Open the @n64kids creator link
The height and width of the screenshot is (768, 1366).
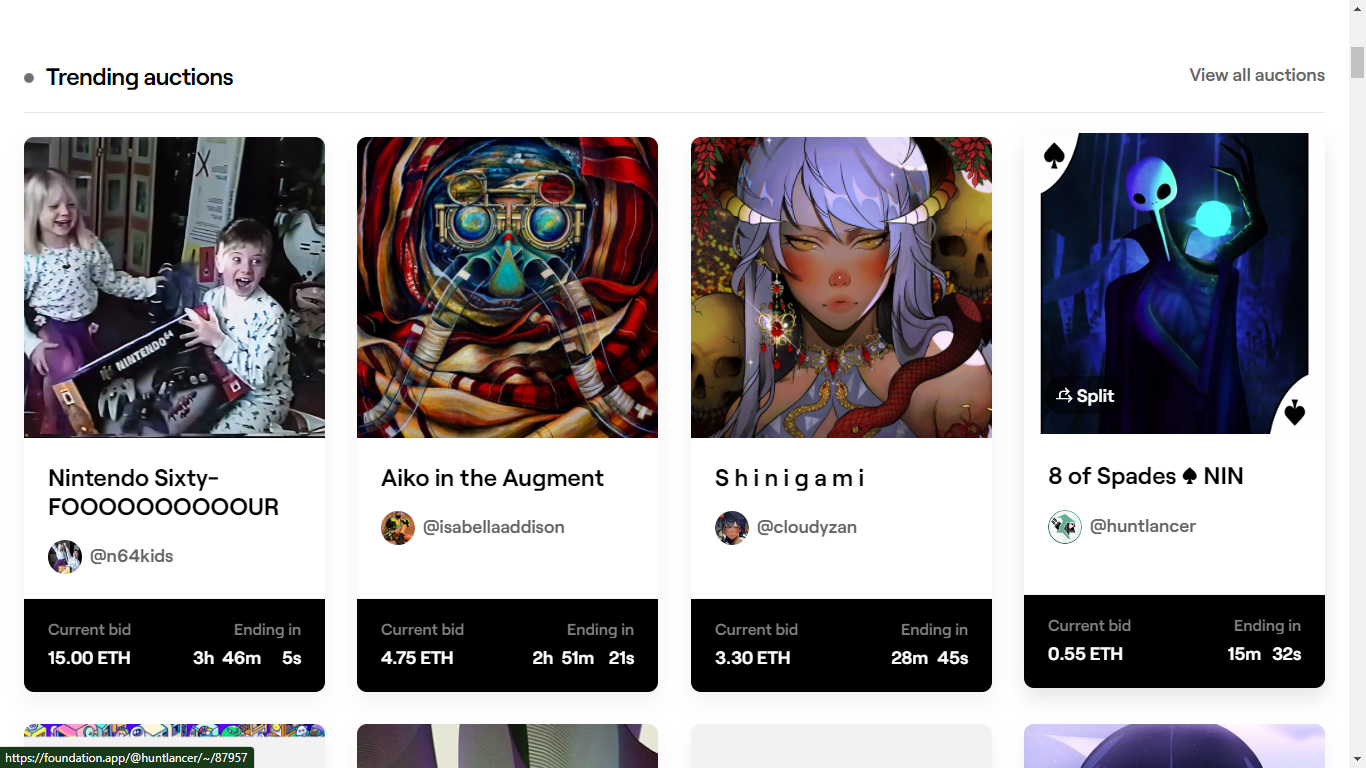pos(132,556)
